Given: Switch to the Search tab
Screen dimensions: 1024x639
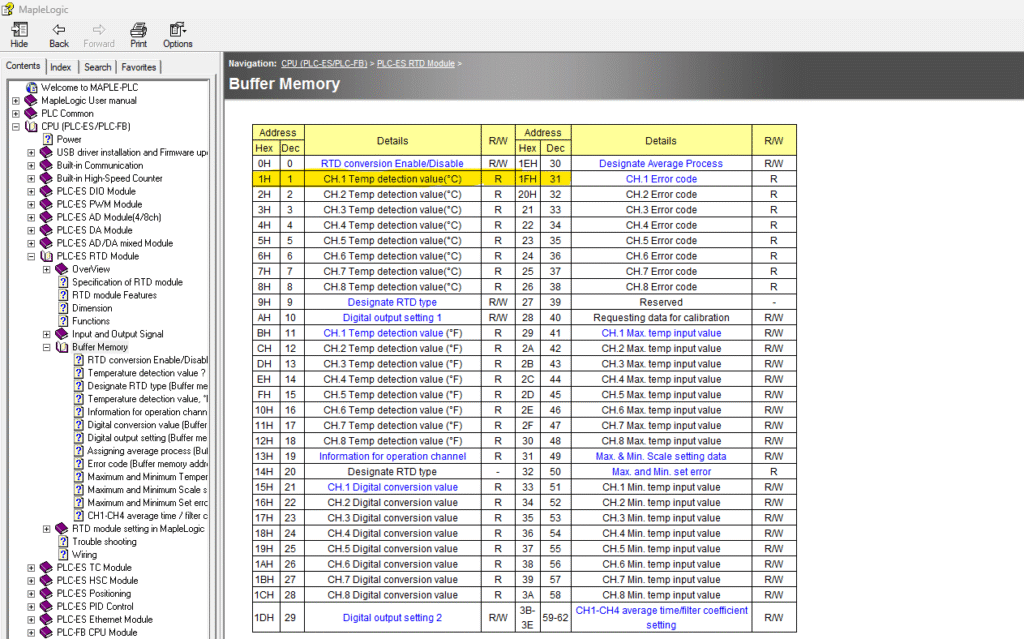Looking at the screenshot, I should click(98, 67).
